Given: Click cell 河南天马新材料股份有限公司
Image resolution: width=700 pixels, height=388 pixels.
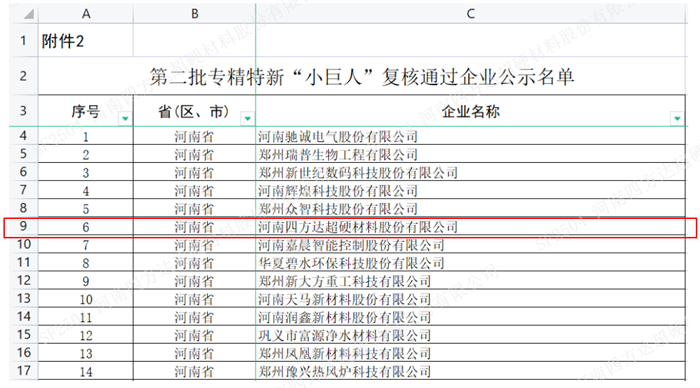Looking at the screenshot, I should pos(471,299).
